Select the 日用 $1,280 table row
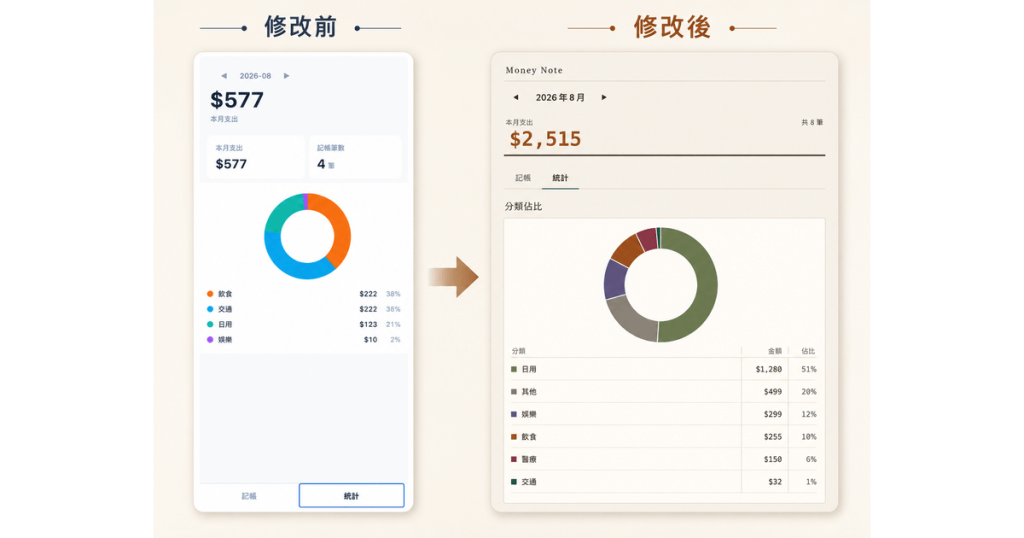 click(664, 369)
